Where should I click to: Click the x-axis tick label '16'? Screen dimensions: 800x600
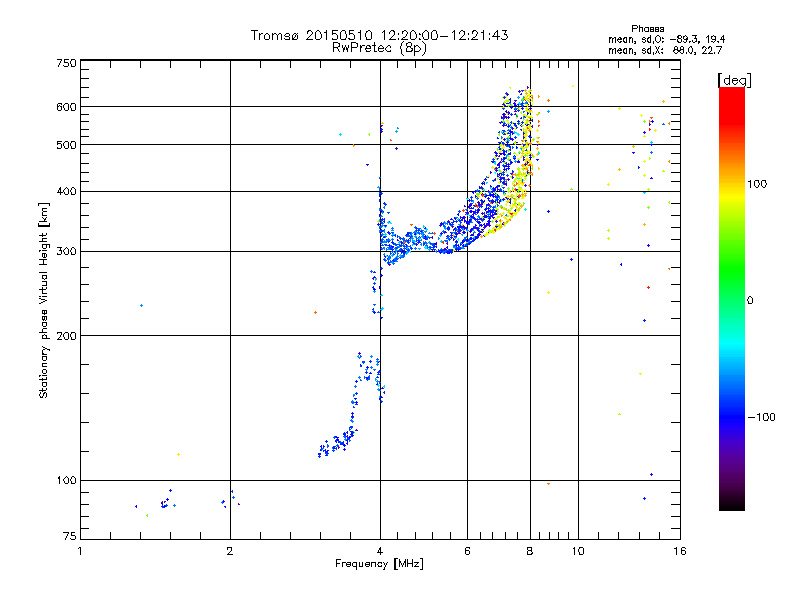tap(680, 551)
